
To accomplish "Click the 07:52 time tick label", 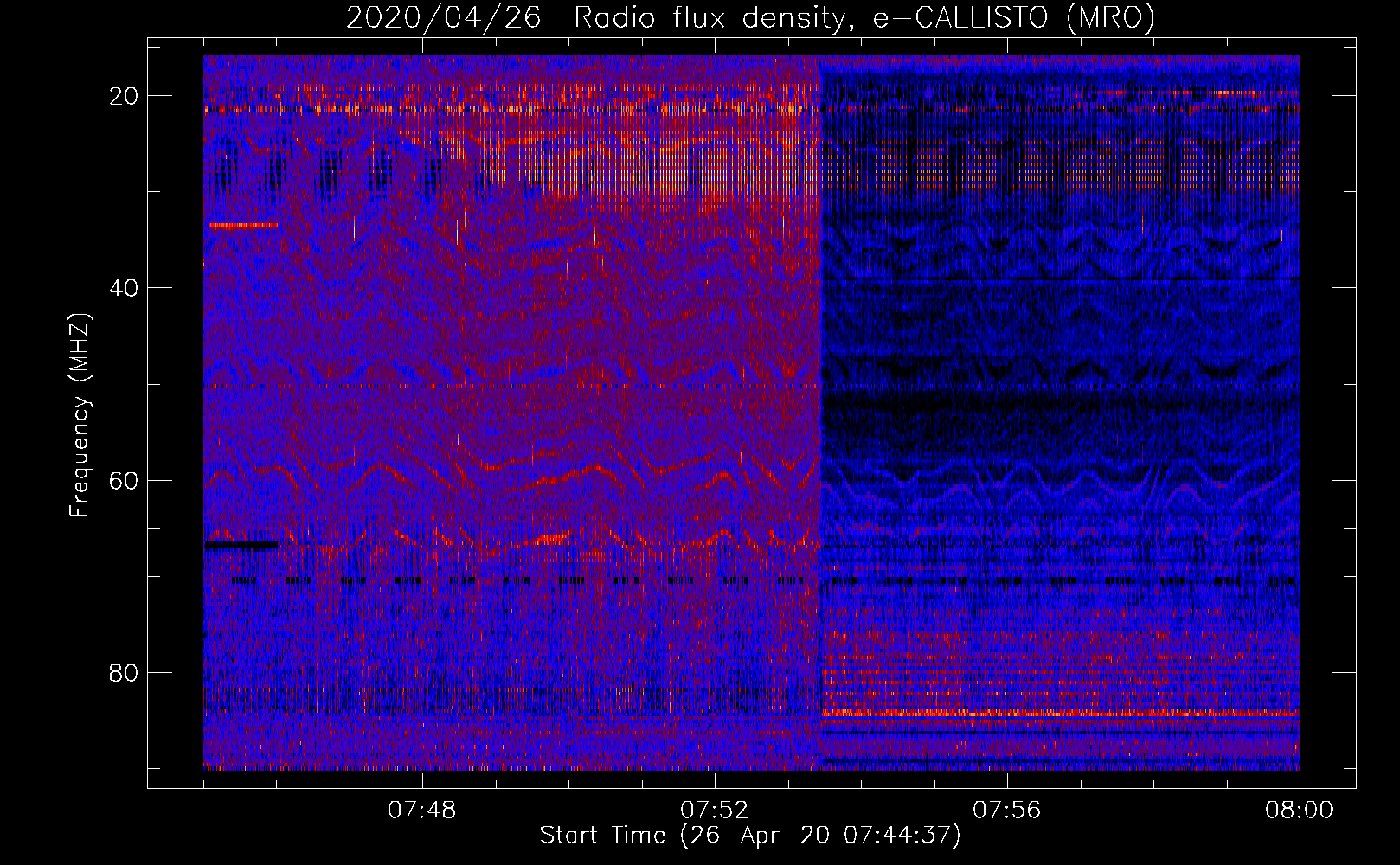I will click(715, 811).
